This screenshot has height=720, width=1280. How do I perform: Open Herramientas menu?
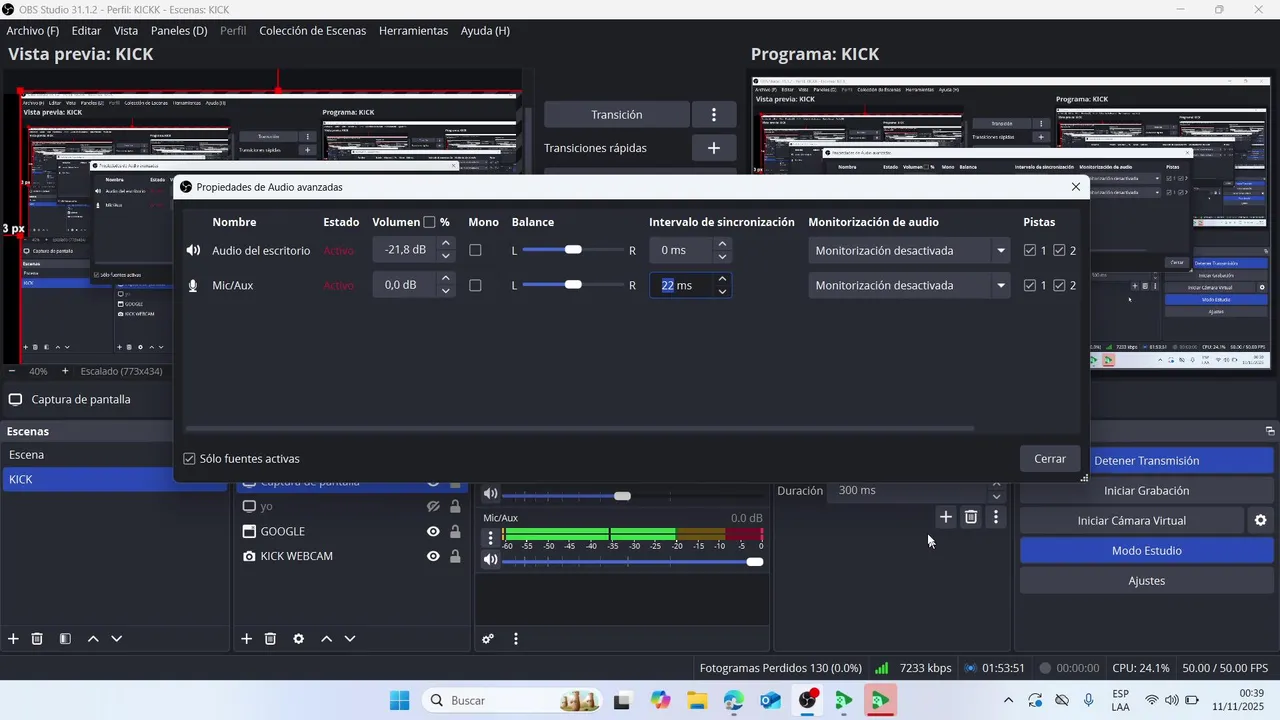[413, 31]
